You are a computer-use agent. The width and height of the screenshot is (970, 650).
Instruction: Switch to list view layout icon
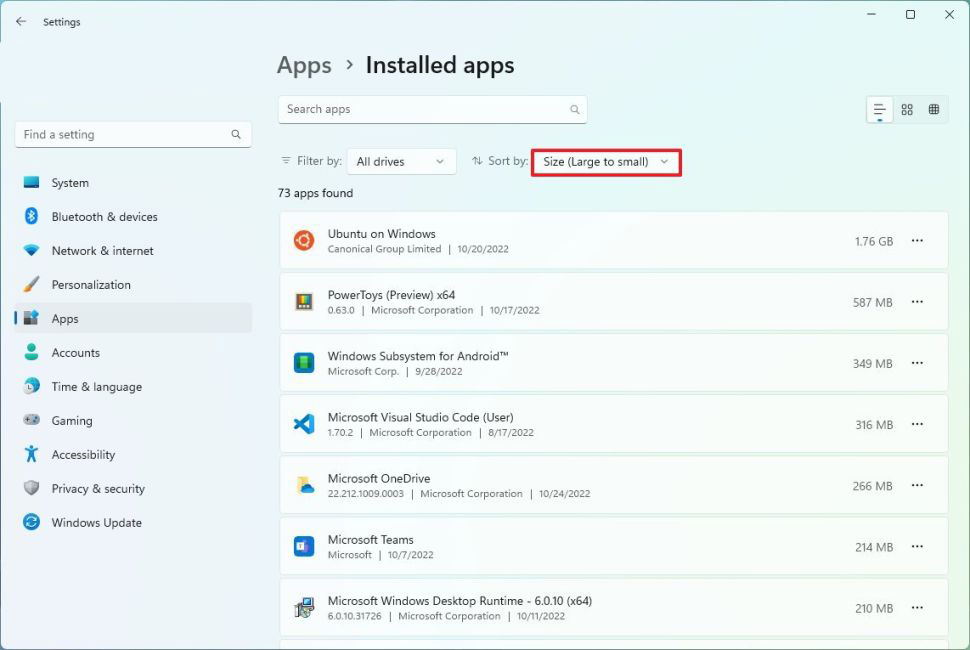pyautogui.click(x=880, y=110)
